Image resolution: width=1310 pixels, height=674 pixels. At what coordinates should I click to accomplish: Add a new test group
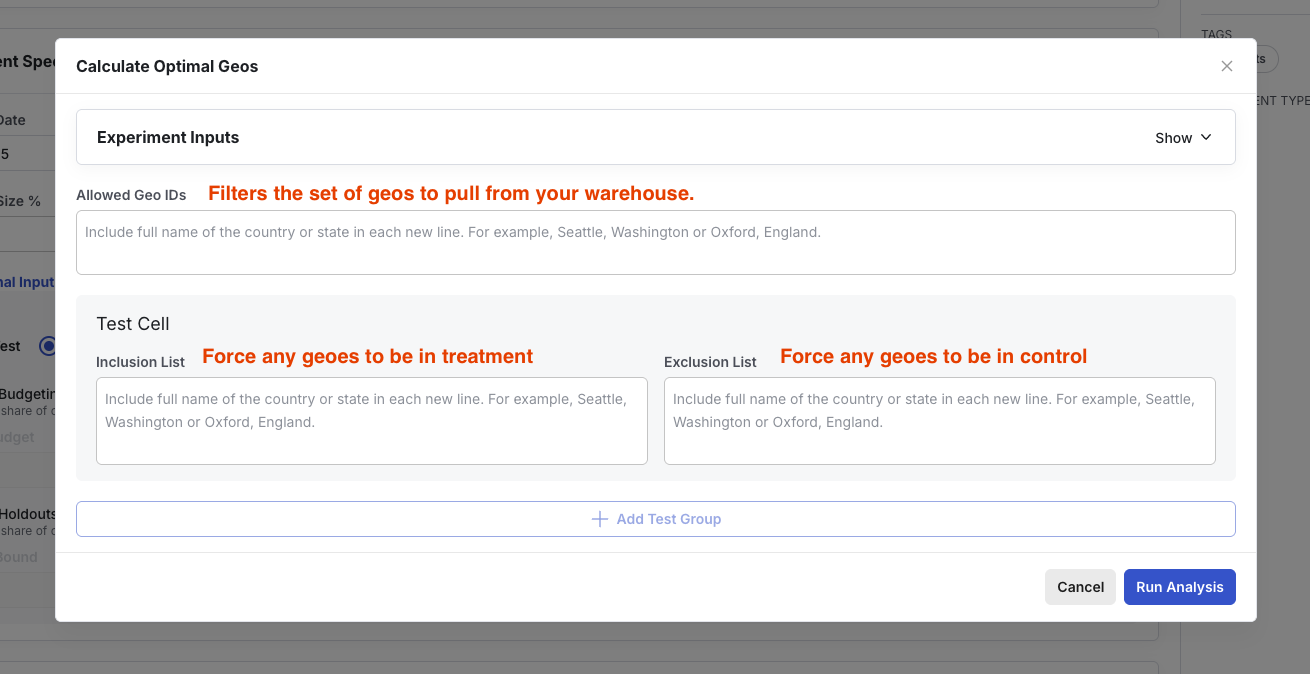(x=656, y=519)
